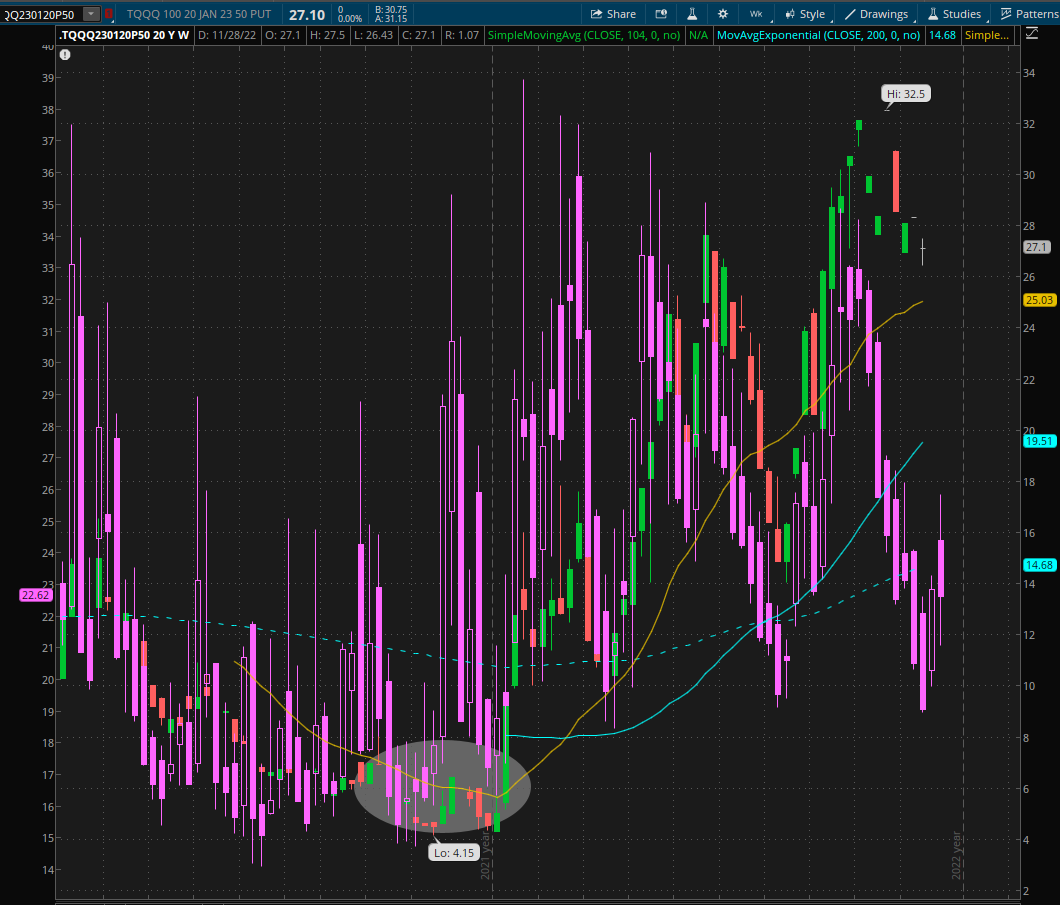
Task: Click the truncated yellow Simple... study label
Action: (986, 35)
